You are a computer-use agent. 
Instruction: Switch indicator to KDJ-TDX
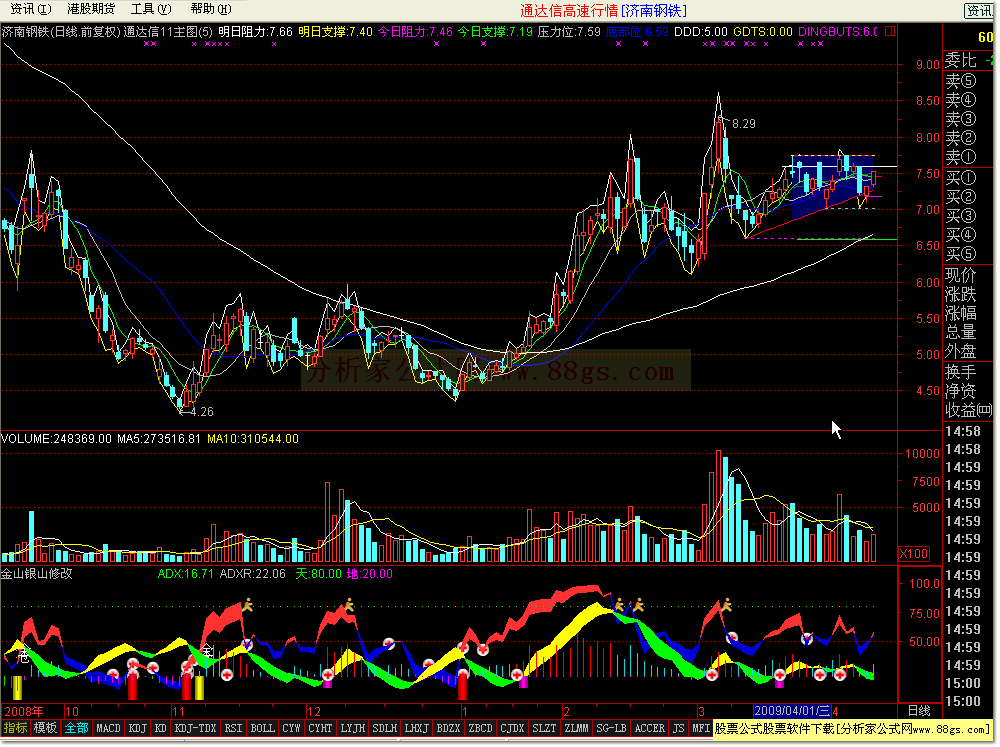pyautogui.click(x=196, y=729)
